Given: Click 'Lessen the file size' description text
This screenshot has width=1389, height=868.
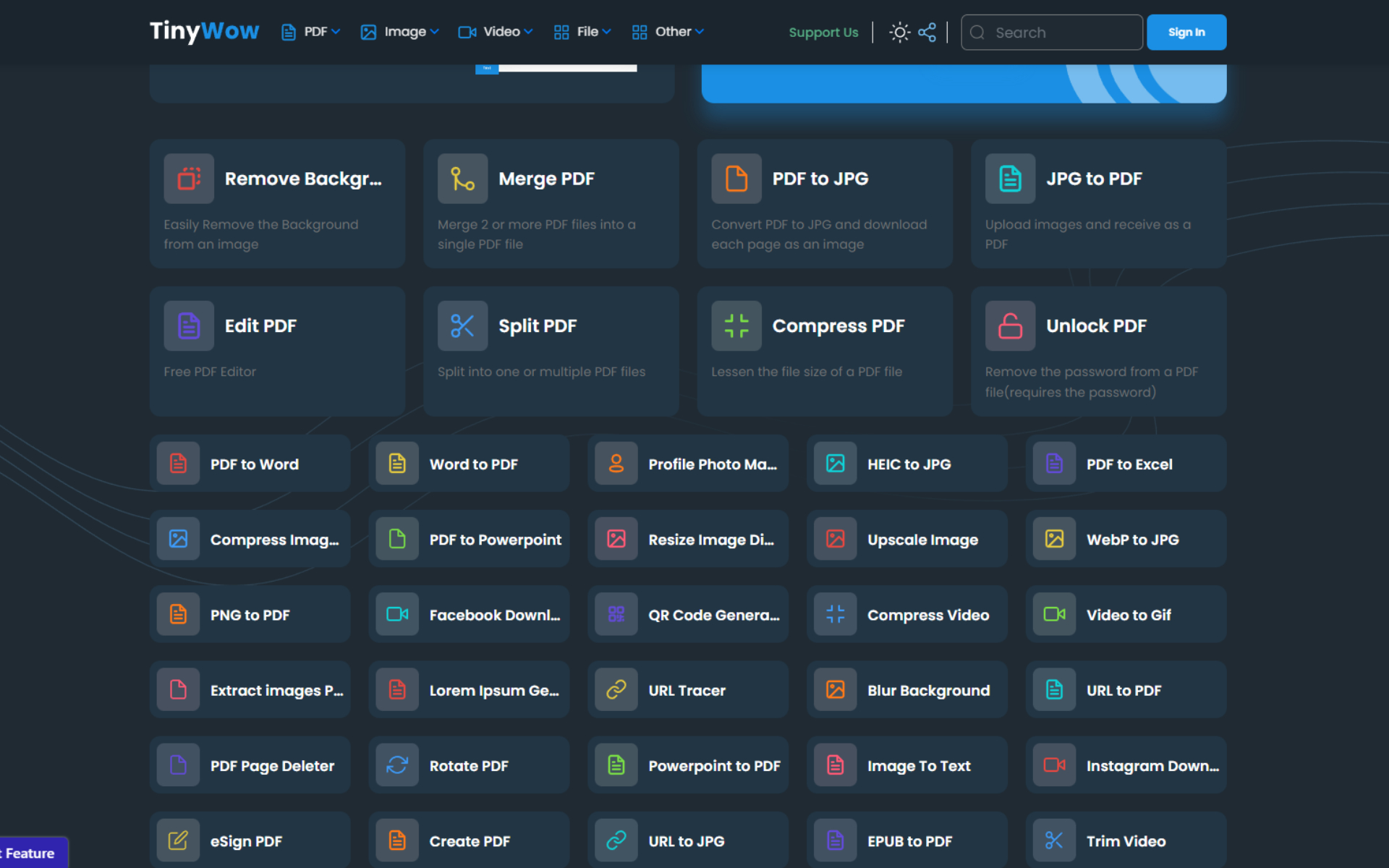Looking at the screenshot, I should pyautogui.click(x=807, y=372).
